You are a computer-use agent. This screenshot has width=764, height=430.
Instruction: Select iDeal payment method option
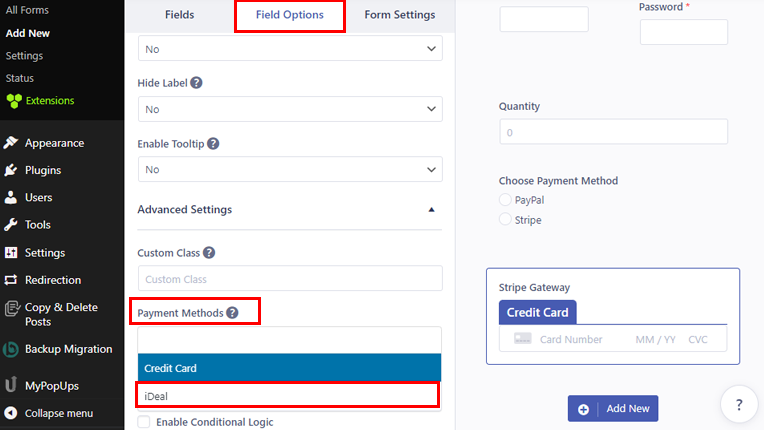pyautogui.click(x=288, y=396)
